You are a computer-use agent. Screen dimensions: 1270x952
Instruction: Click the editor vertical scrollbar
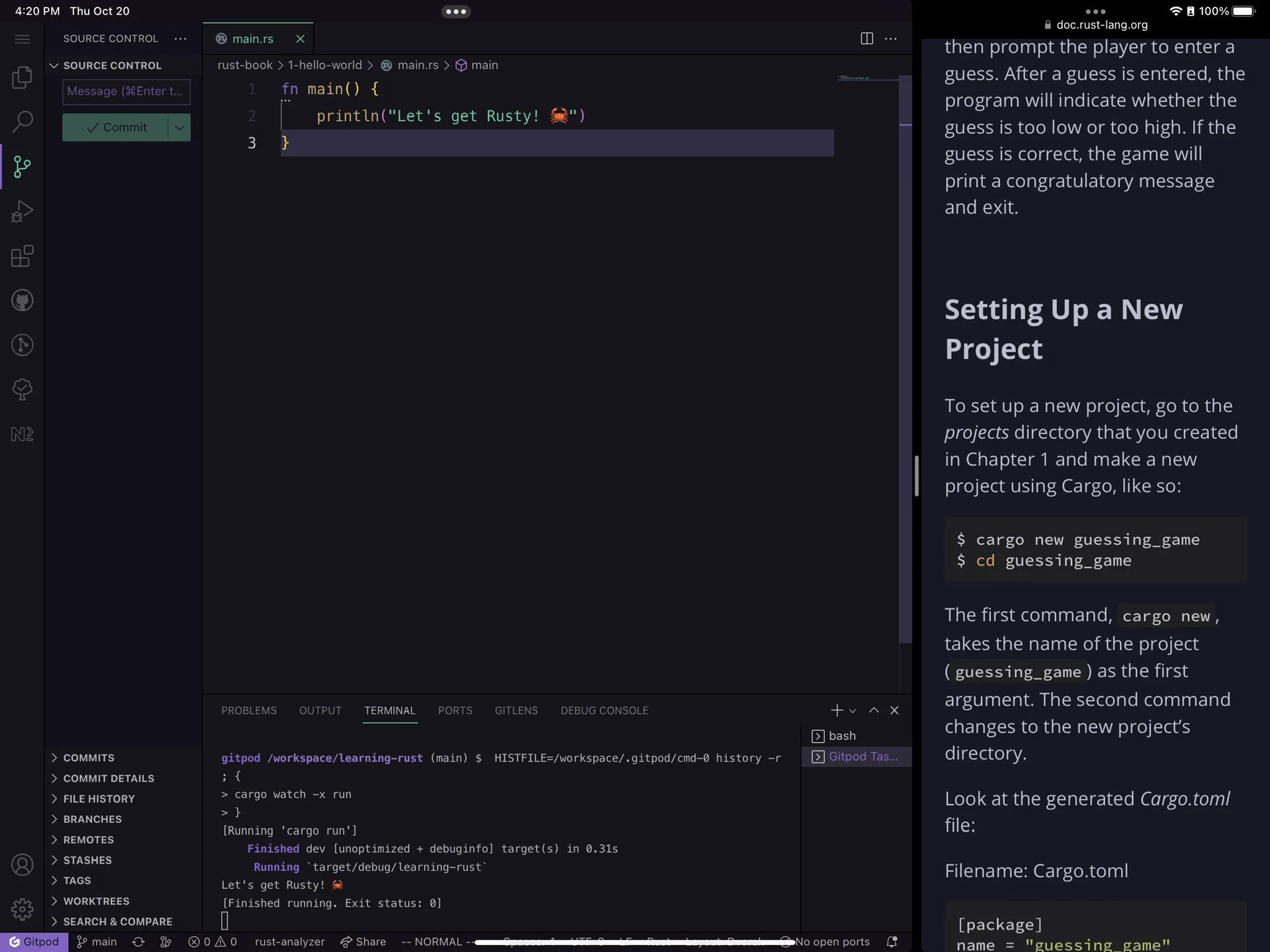(x=905, y=360)
